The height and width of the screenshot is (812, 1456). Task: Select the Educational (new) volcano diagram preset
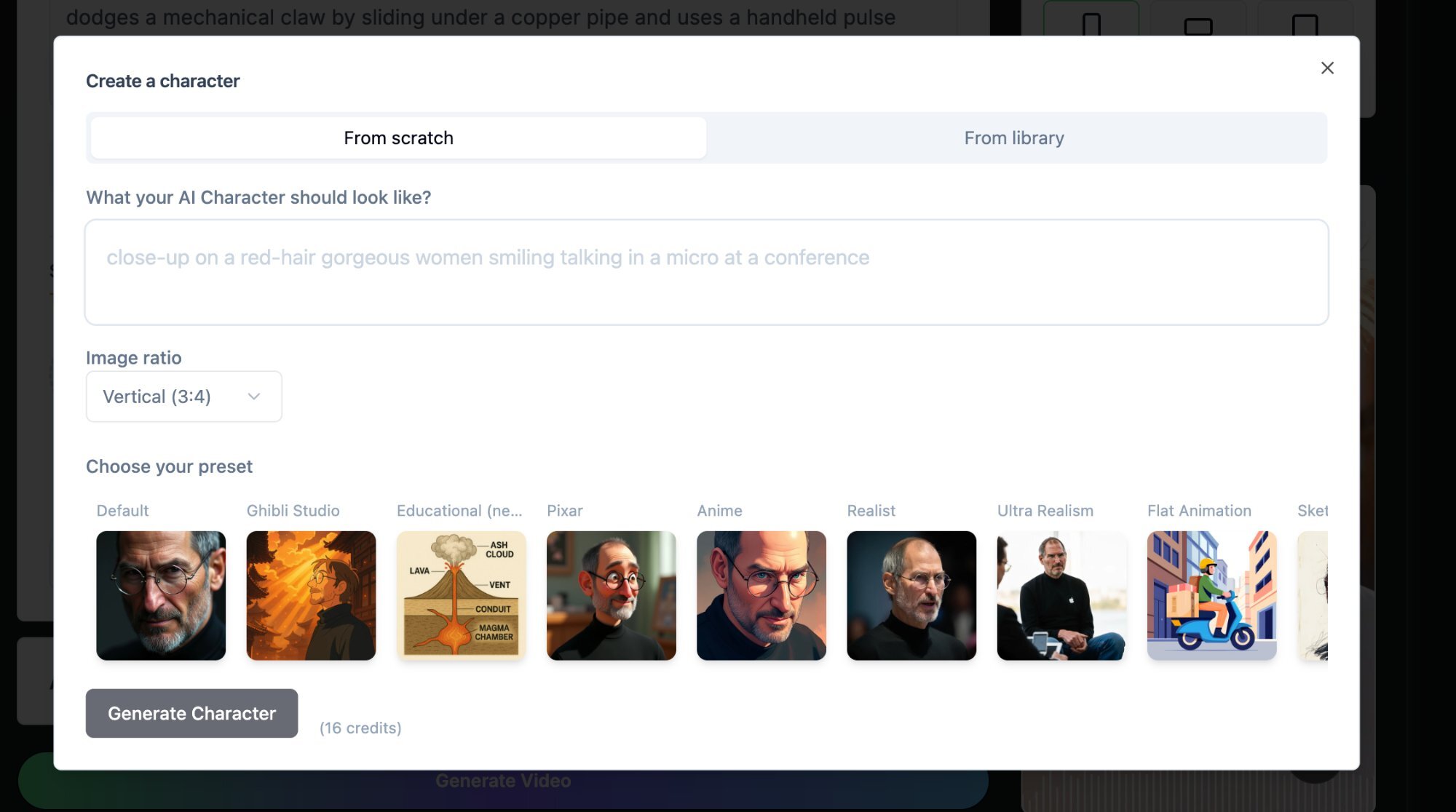pyautogui.click(x=460, y=595)
